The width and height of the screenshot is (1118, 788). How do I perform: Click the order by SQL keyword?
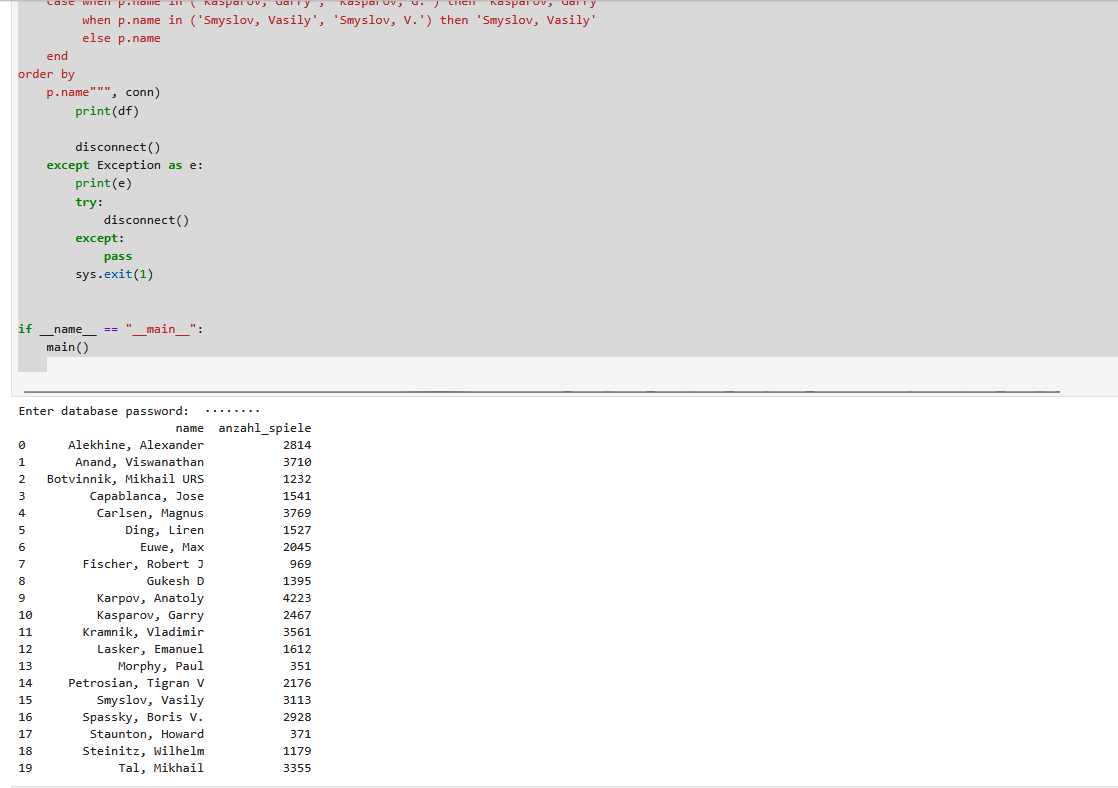coord(46,74)
